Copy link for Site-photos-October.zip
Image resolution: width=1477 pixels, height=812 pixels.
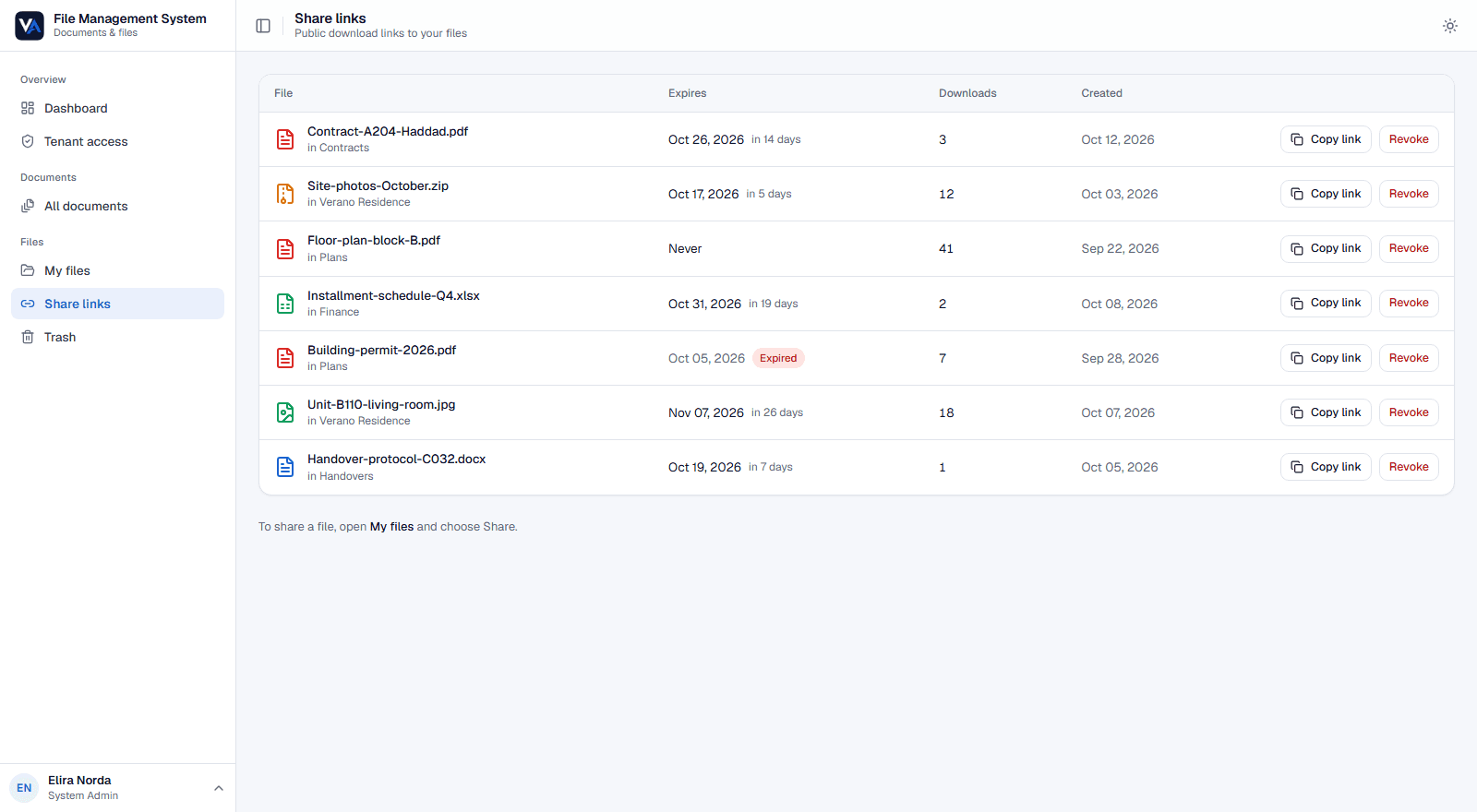pos(1326,194)
